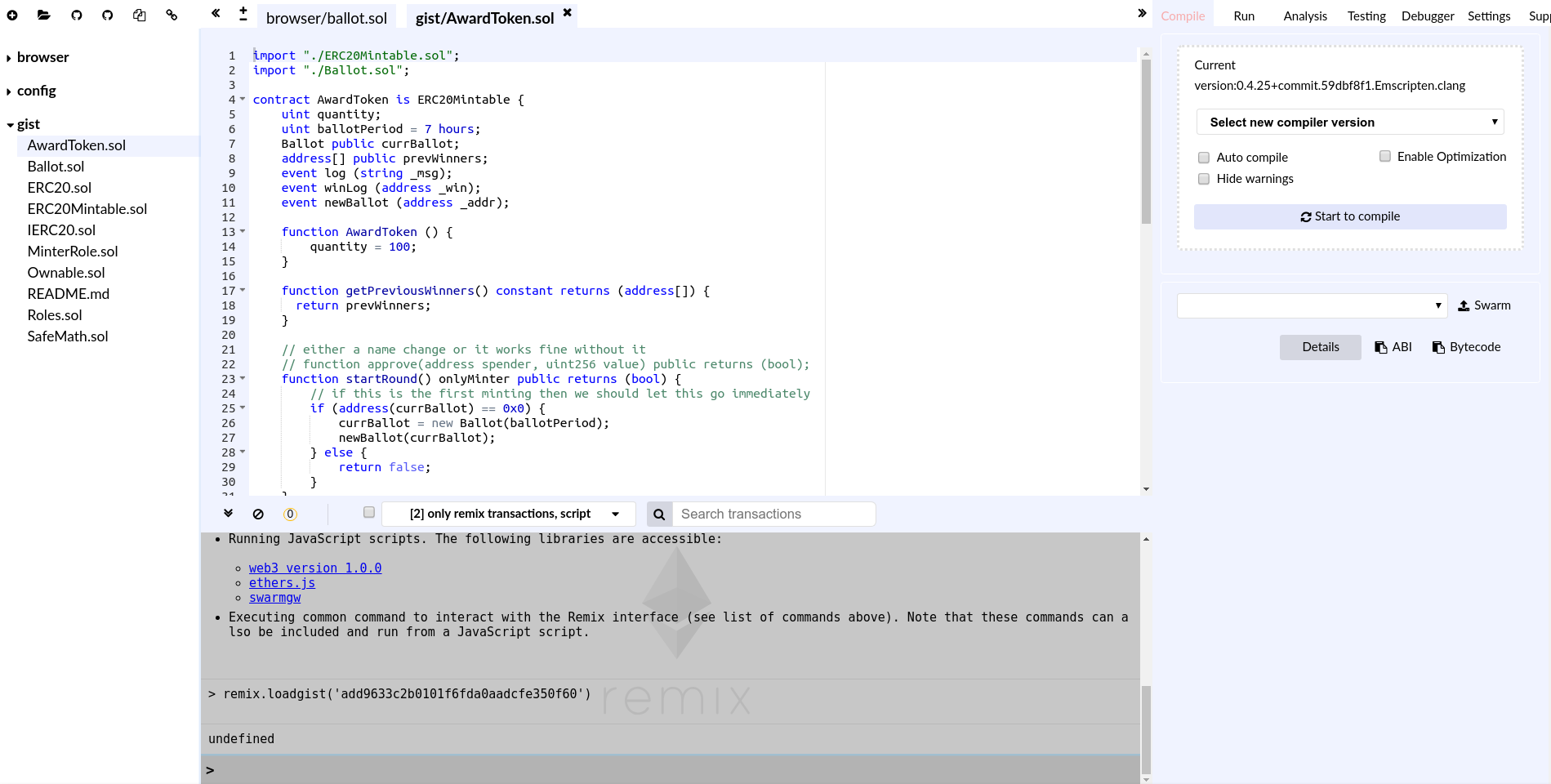Follow the ethers.js link
1551x784 pixels.
(x=282, y=583)
